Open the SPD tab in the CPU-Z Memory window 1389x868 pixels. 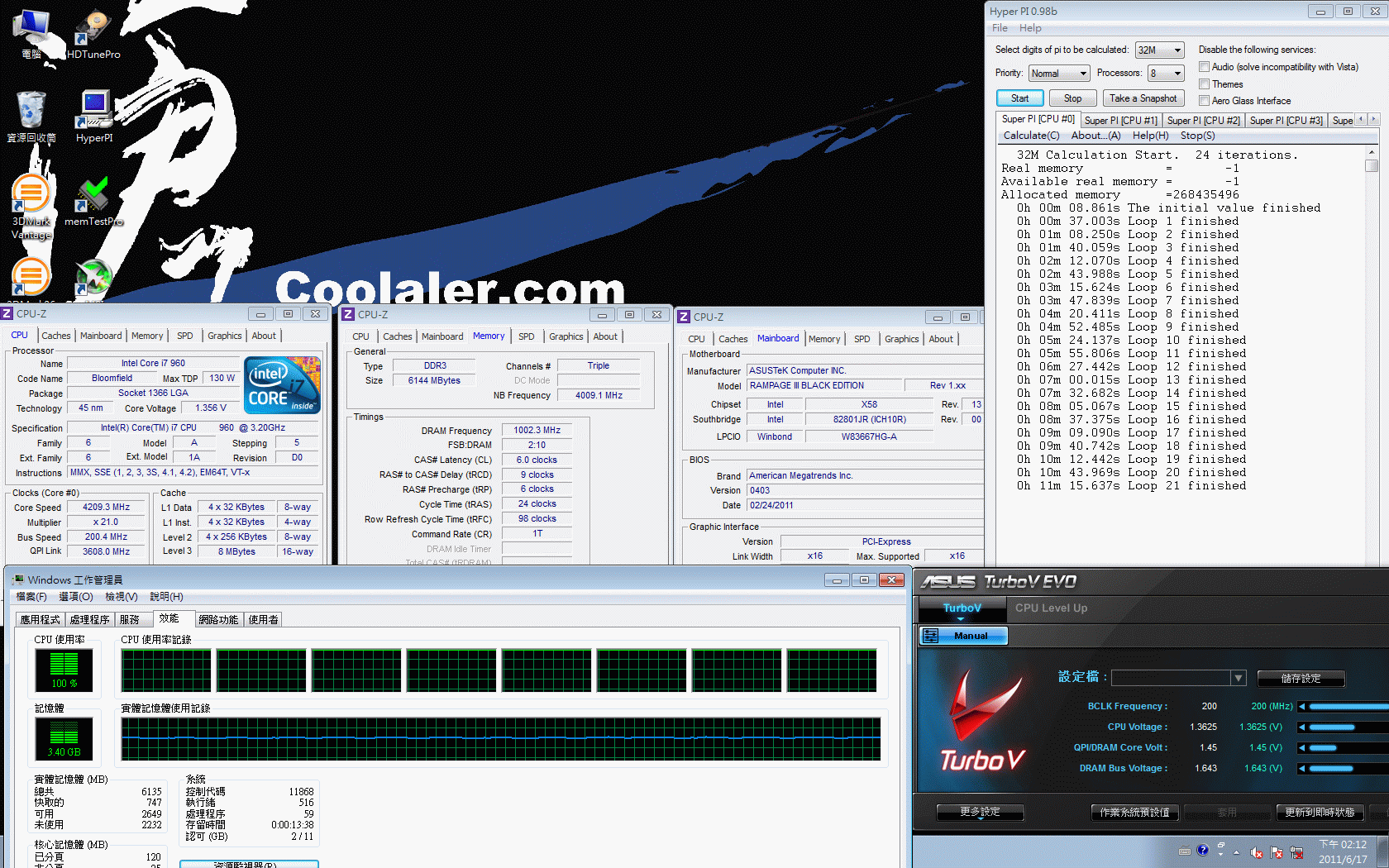pyautogui.click(x=527, y=336)
